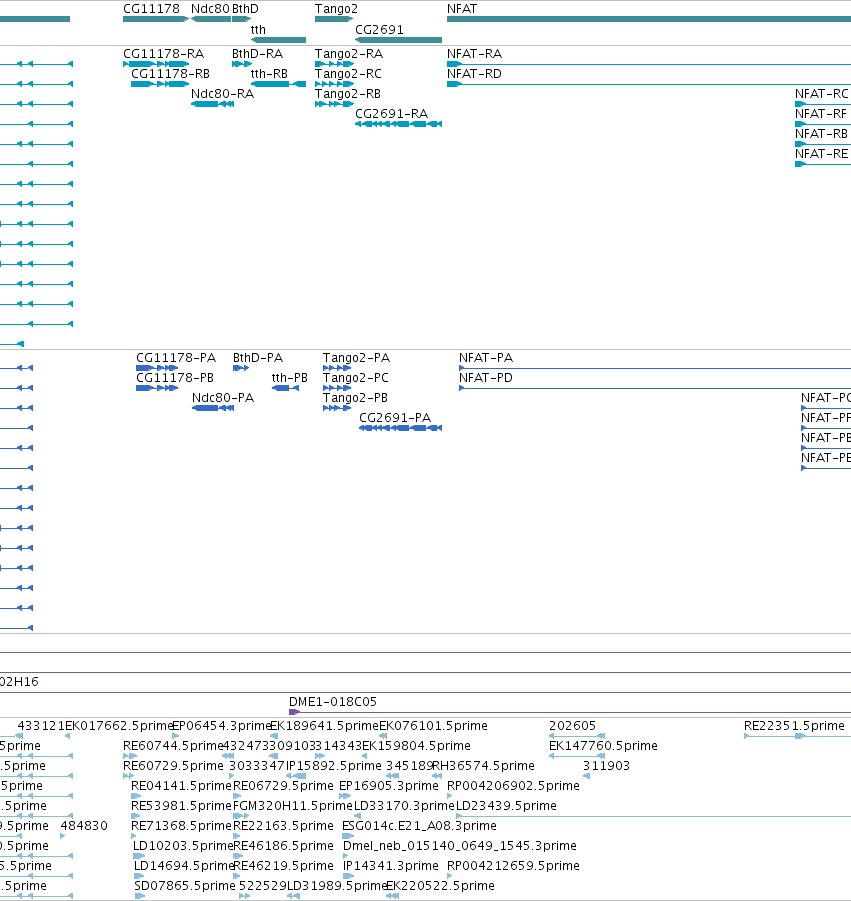Open the NFAT-PD protein label
Screen dimensions: 851x901
point(486,378)
